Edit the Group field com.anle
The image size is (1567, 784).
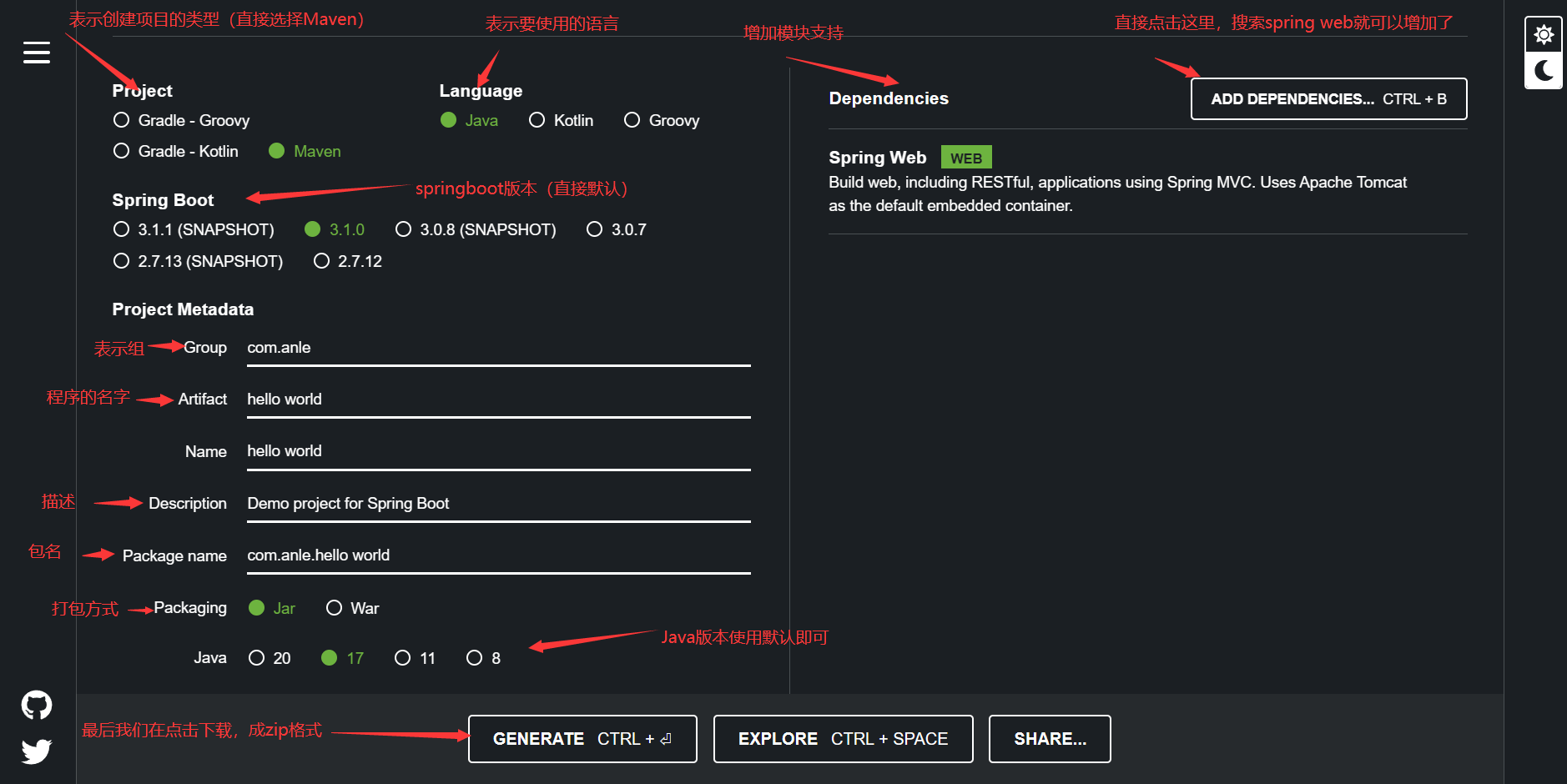499,348
